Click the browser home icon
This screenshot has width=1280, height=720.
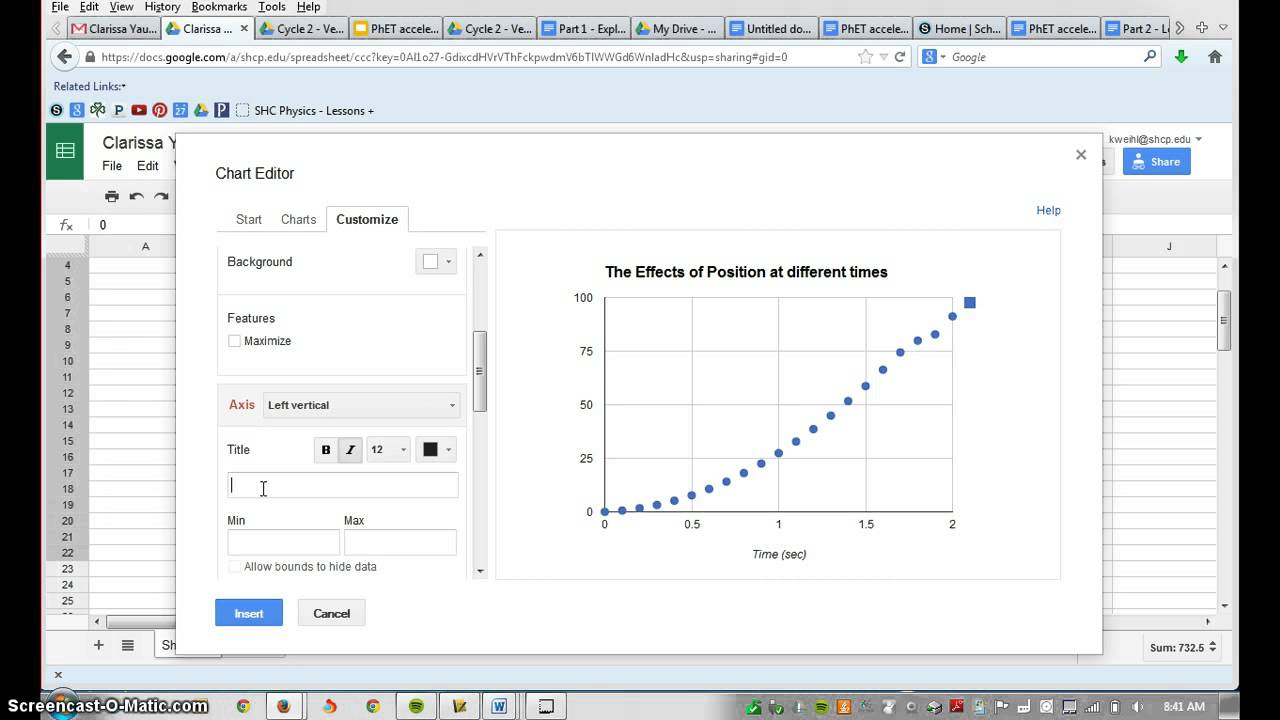pyautogui.click(x=1215, y=57)
